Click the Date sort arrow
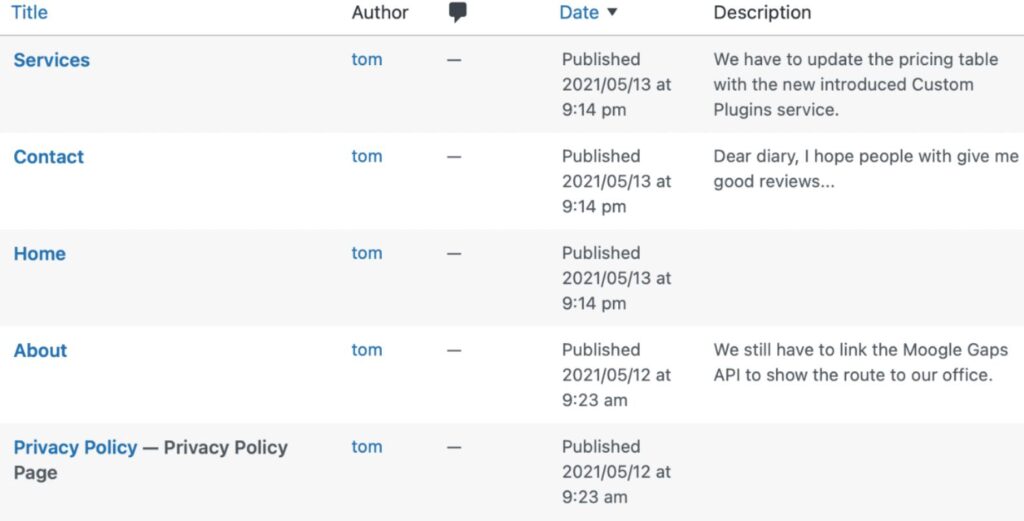Image resolution: width=1024 pixels, height=521 pixels. tap(612, 13)
